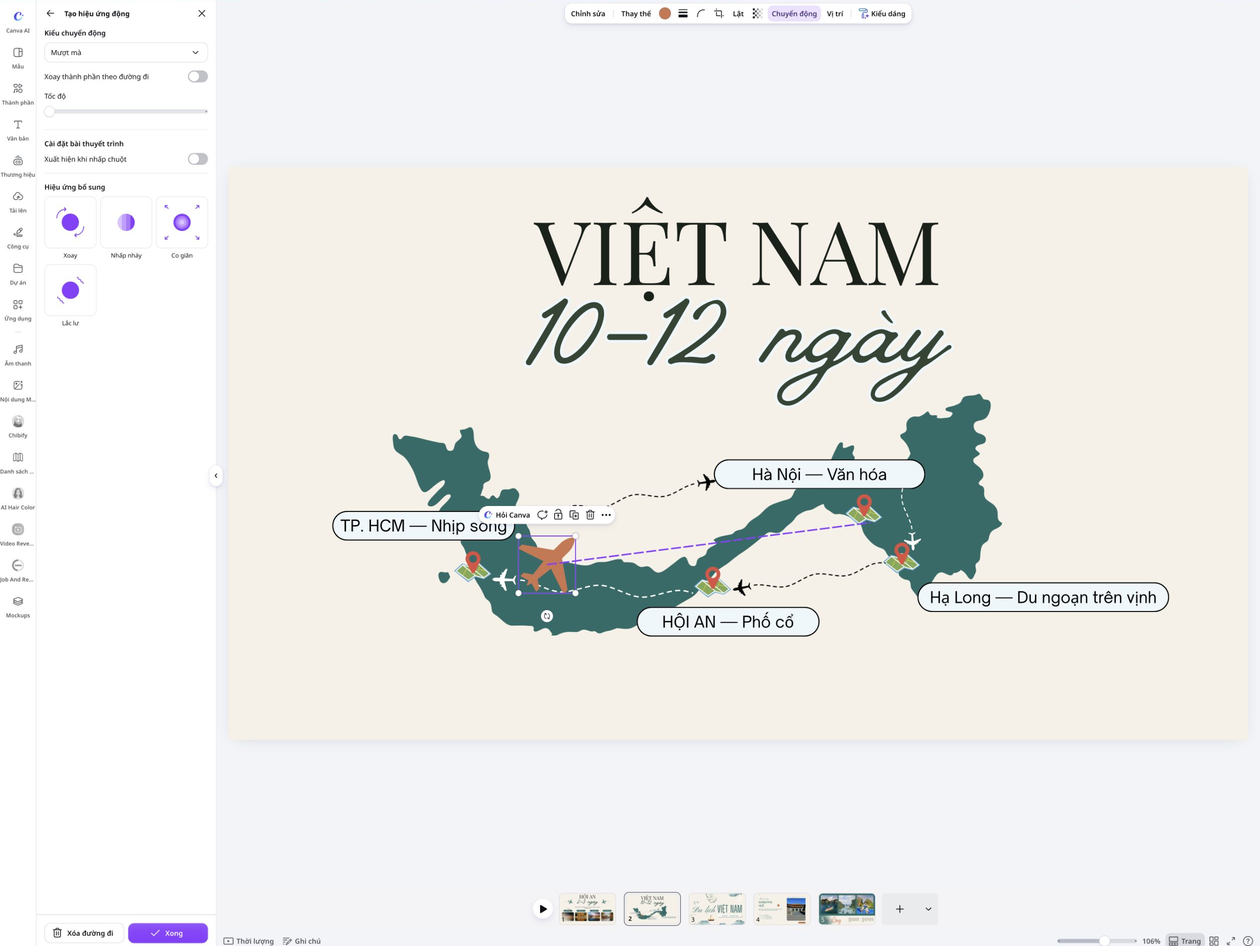Open Thời lượng duration settings
The height and width of the screenshot is (946, 1260).
(x=249, y=941)
